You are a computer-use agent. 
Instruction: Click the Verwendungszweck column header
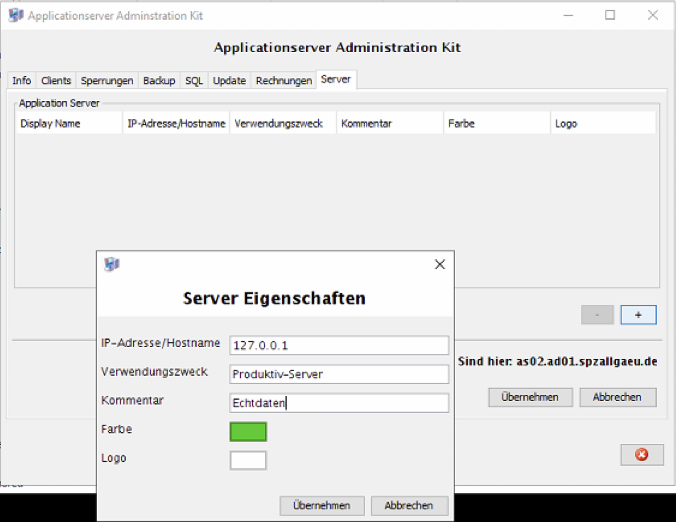(x=283, y=124)
